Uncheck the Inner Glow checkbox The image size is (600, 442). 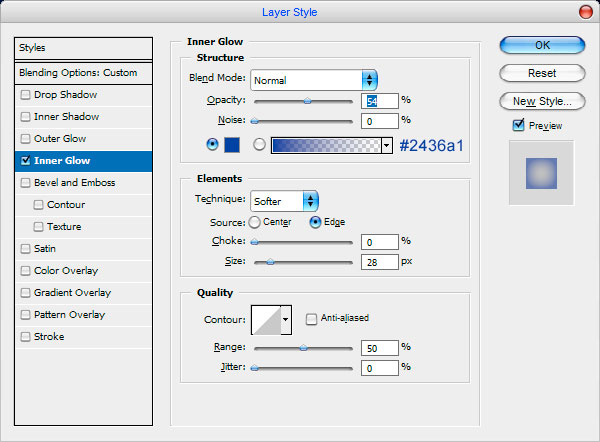pos(25,160)
